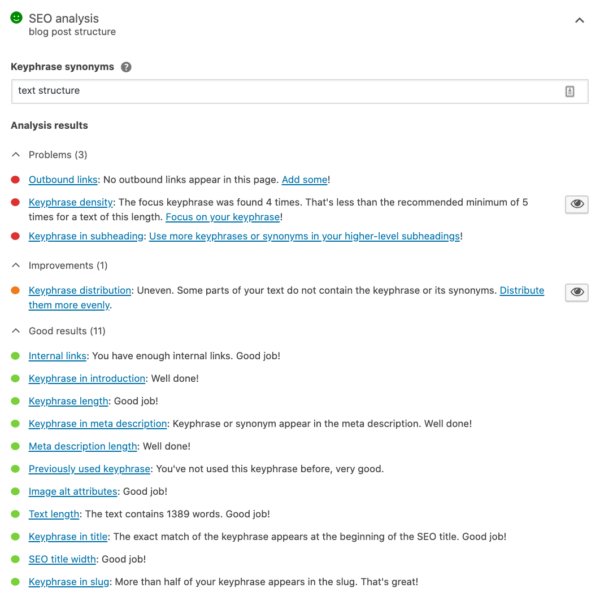600x610 pixels.
Task: Open the SEO title width link
Action: click(62, 559)
